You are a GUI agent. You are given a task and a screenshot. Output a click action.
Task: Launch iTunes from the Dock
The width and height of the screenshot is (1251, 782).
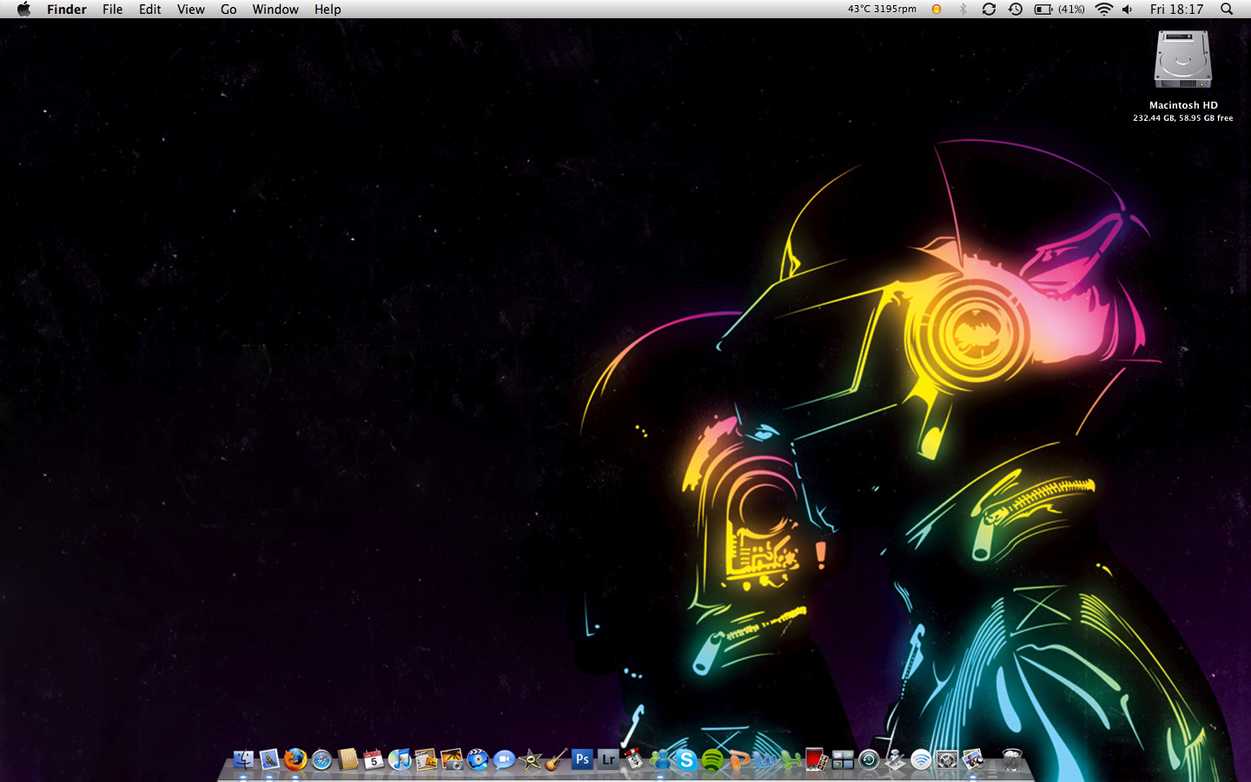coord(398,760)
